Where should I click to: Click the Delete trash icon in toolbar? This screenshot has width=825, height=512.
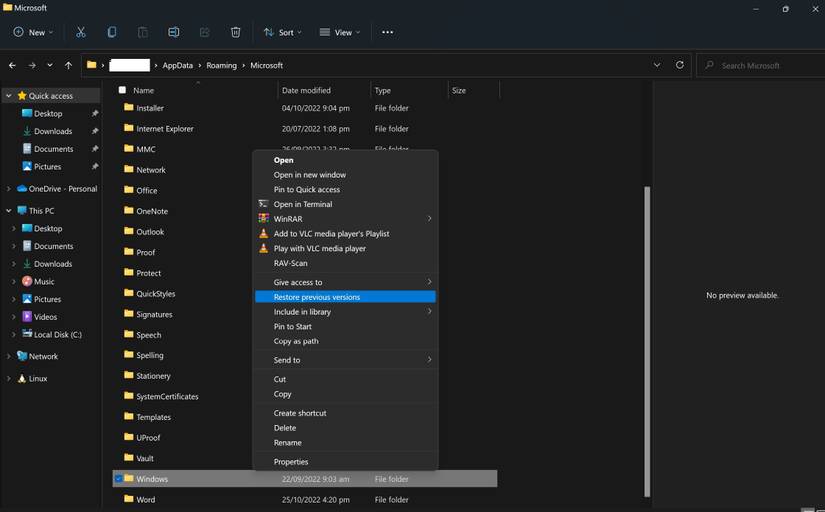pyautogui.click(x=236, y=32)
